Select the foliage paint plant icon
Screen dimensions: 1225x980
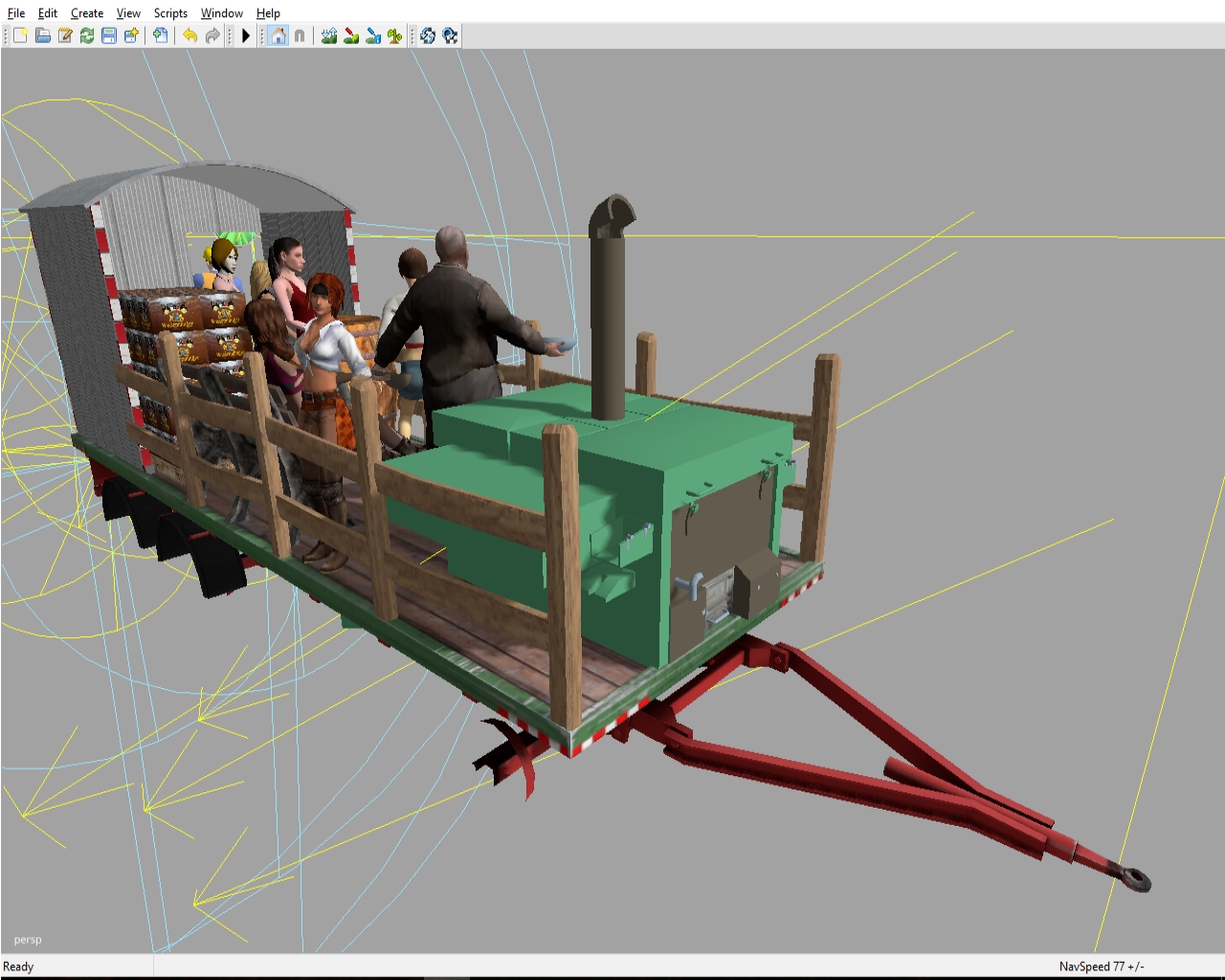(x=394, y=35)
